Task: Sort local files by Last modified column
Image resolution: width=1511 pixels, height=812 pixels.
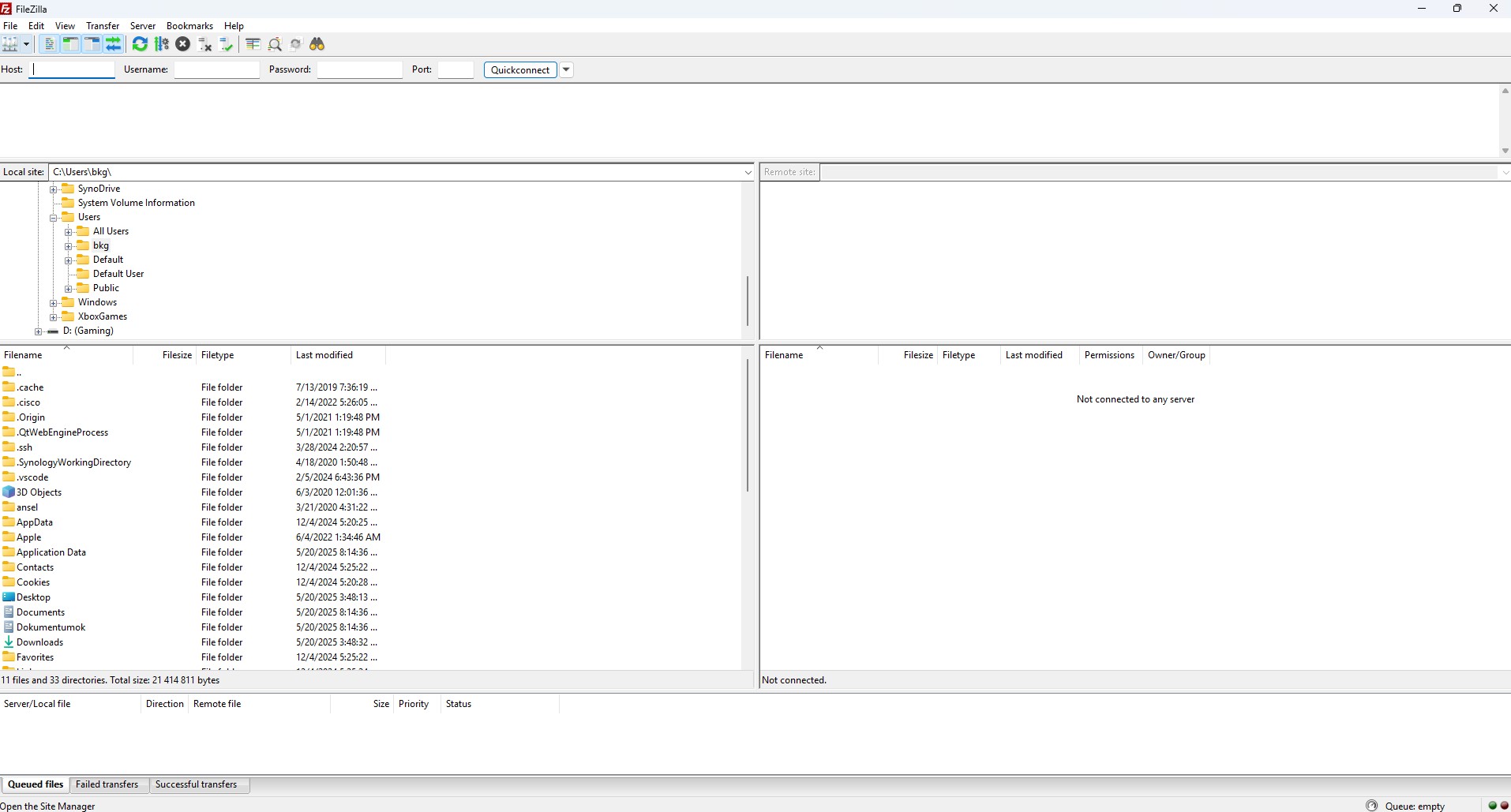Action: [x=338, y=355]
